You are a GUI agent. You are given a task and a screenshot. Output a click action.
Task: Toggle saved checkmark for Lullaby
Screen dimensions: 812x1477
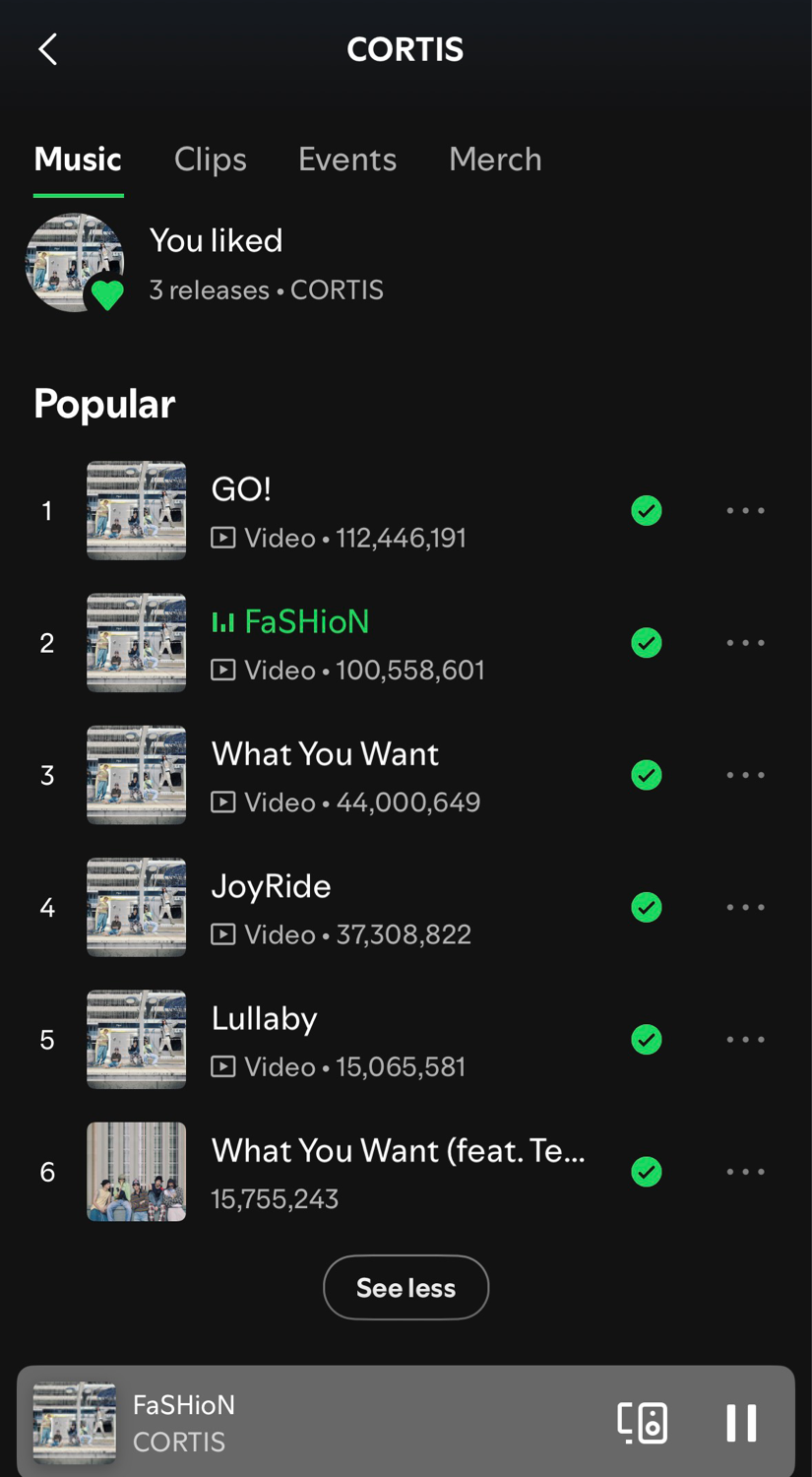(647, 1040)
